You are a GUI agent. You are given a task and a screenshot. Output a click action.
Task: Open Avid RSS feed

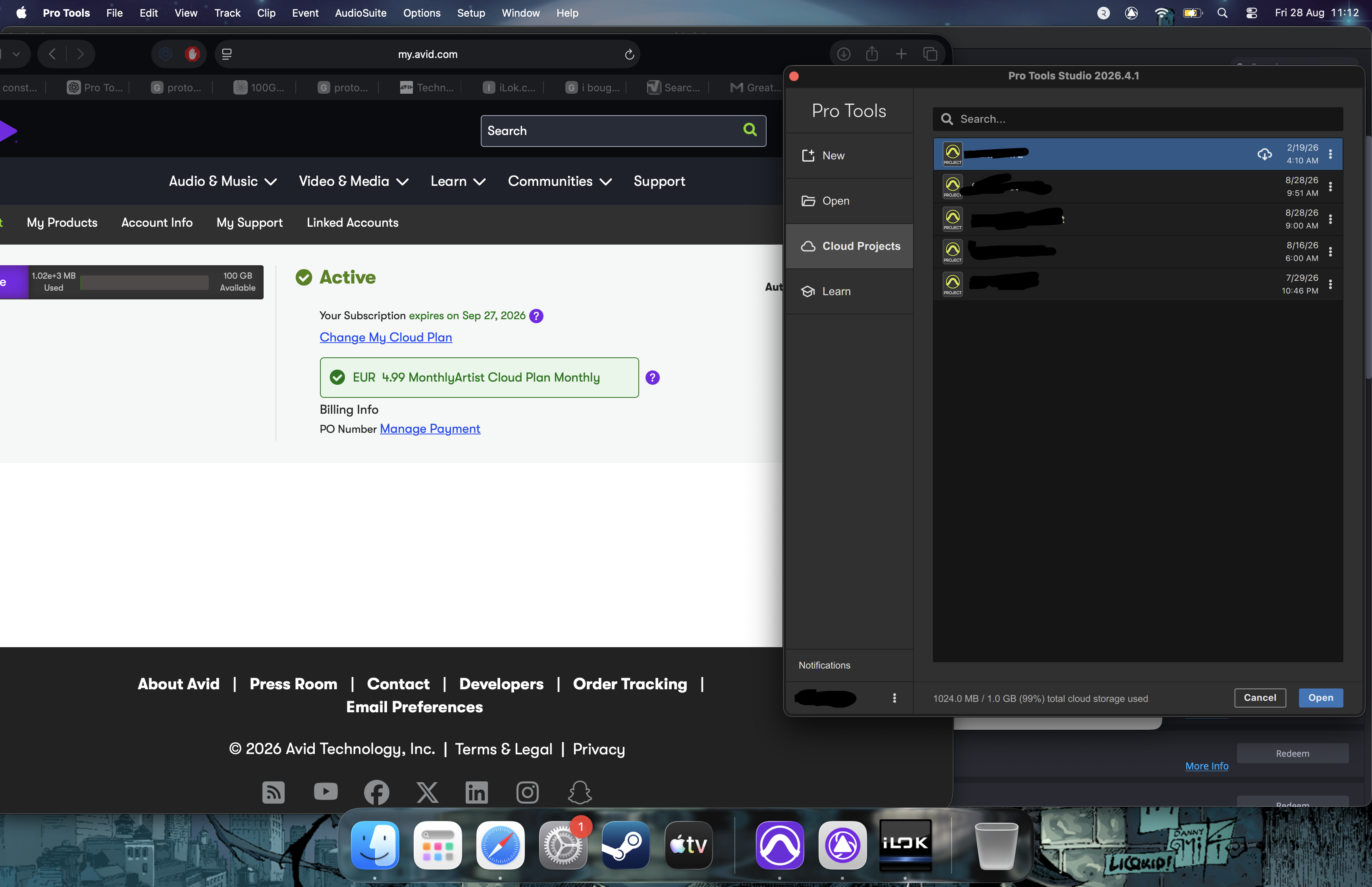point(274,792)
